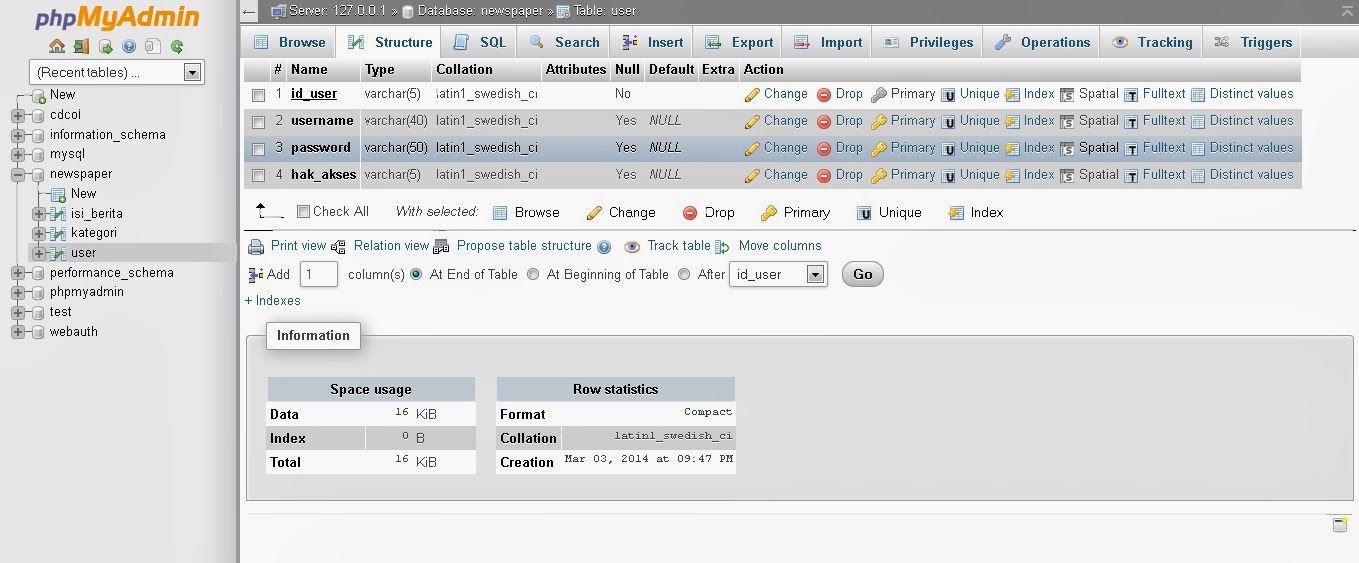Add Unique index on username column
Viewport: 1359px width, 563px height.
970,121
